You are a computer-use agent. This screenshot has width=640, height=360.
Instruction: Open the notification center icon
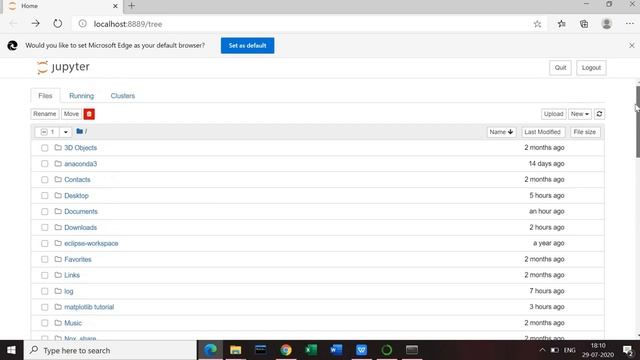coord(628,350)
